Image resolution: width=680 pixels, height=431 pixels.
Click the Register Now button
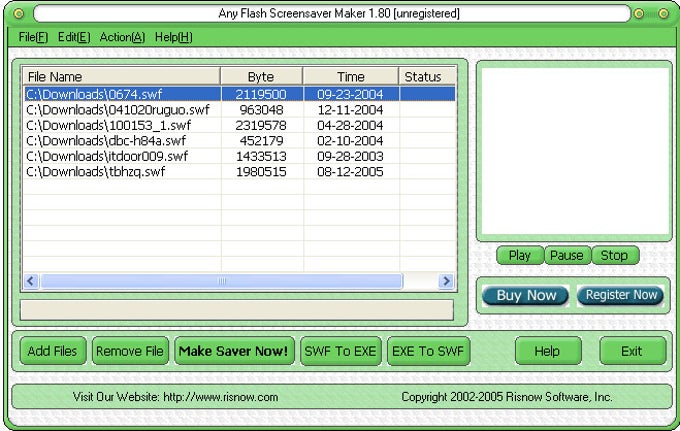point(621,295)
